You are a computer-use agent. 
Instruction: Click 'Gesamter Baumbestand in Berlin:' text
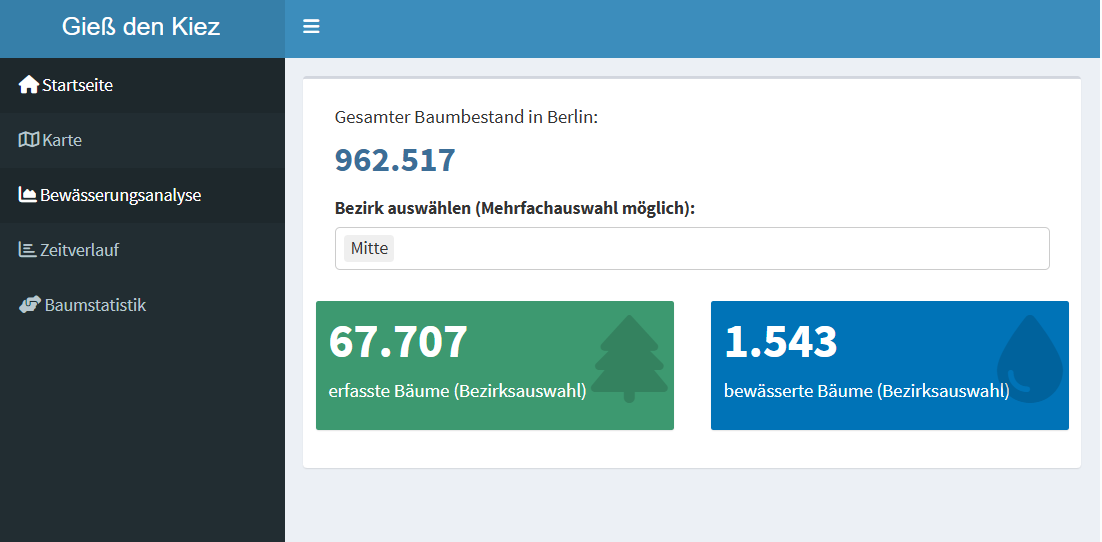pos(467,117)
